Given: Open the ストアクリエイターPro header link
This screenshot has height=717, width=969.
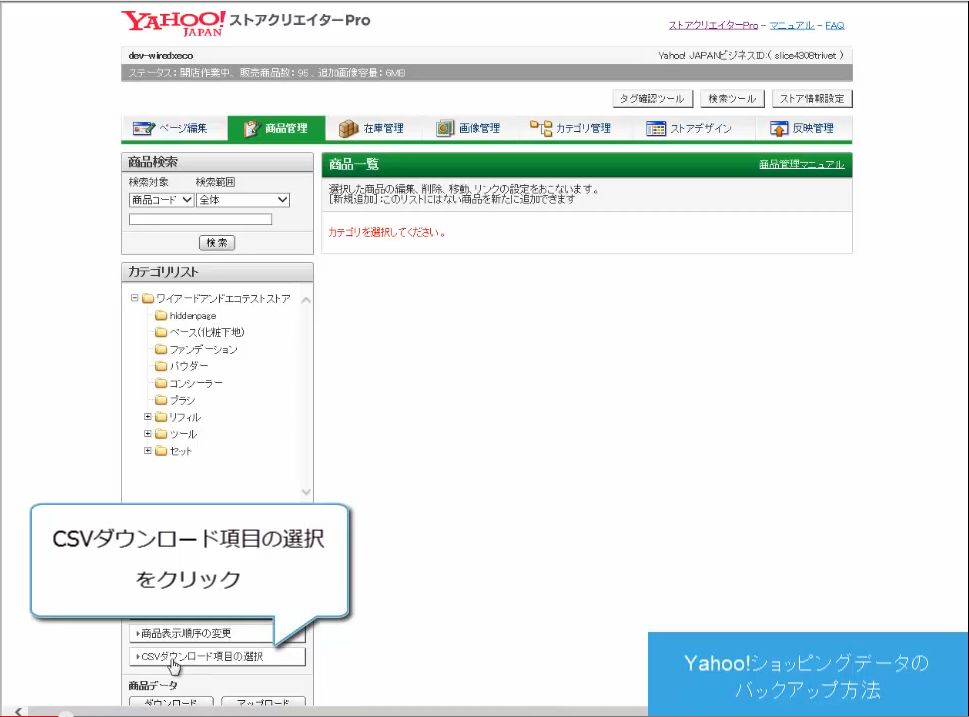Looking at the screenshot, I should tap(713, 25).
